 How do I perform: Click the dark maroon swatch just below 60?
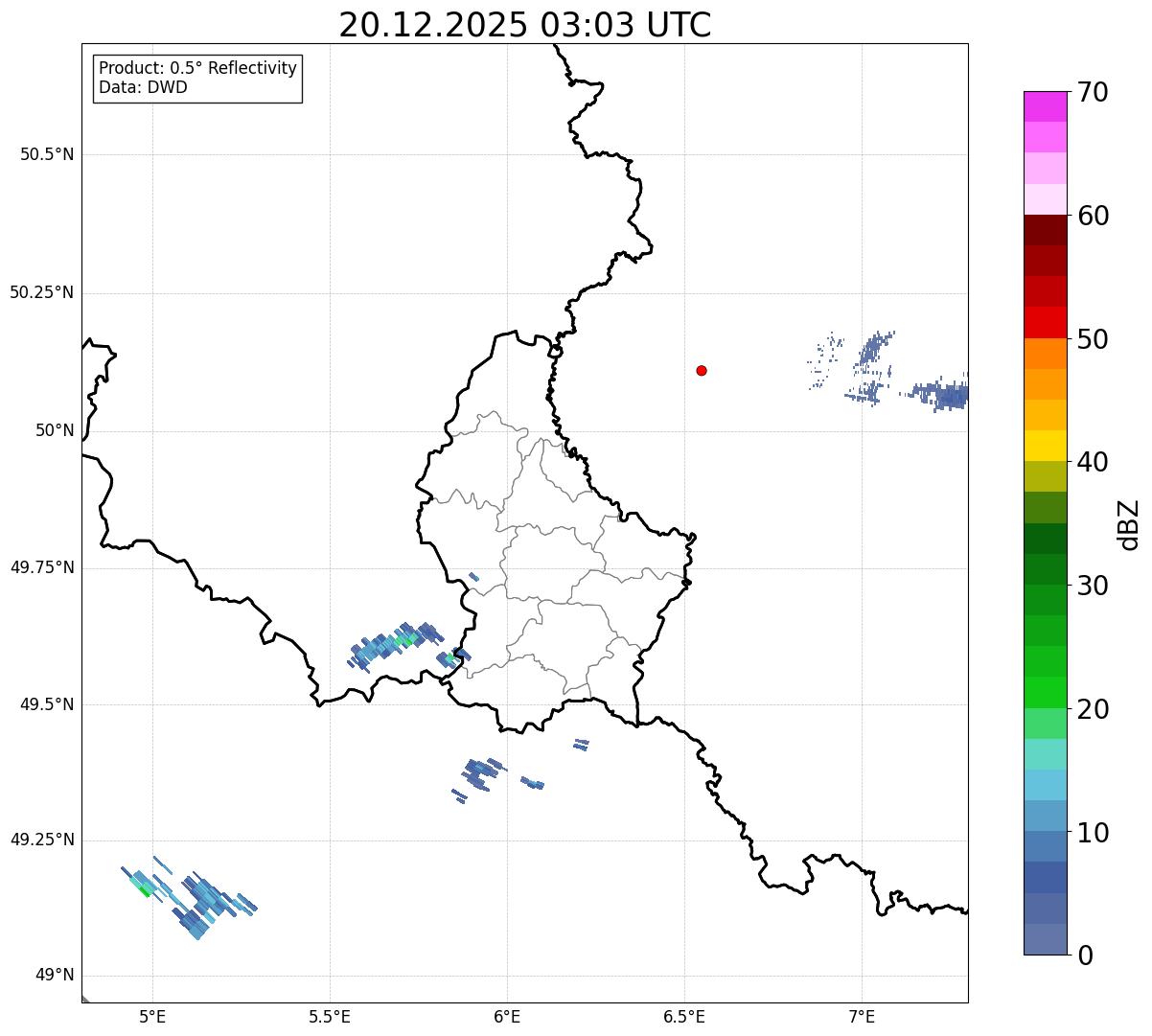[x=1046, y=230]
